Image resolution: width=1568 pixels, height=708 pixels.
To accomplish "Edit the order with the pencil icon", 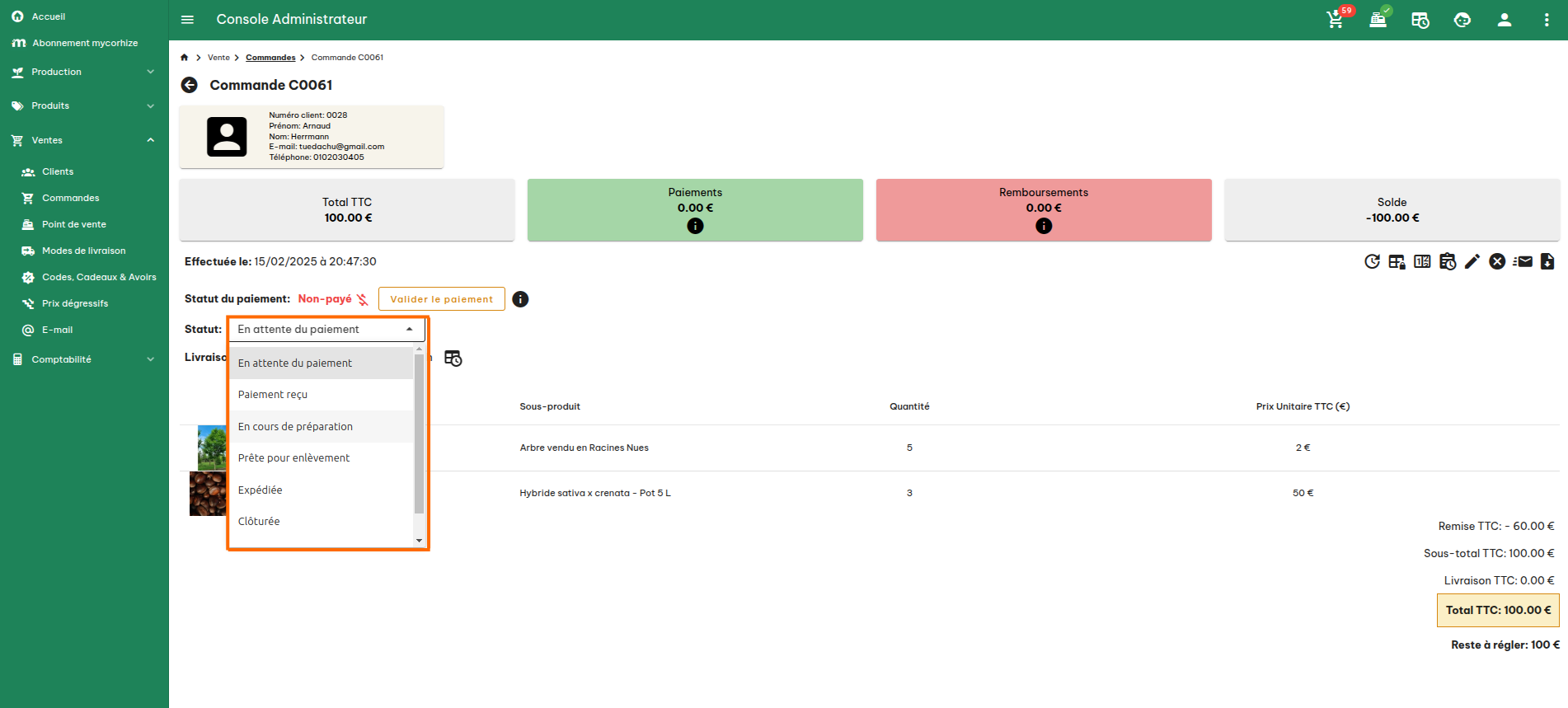I will pos(1472,261).
